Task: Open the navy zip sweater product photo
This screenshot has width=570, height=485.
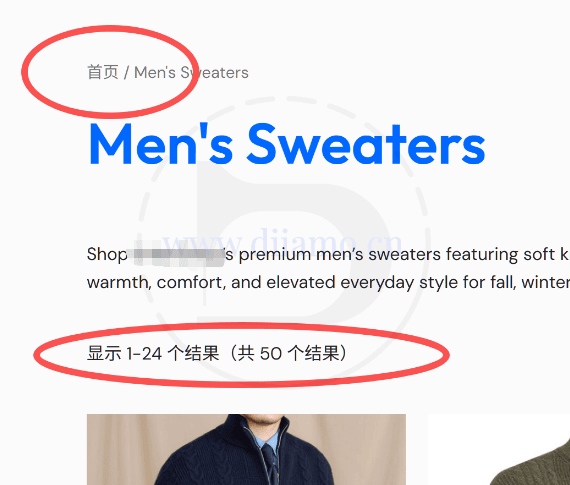Action: [x=246, y=449]
